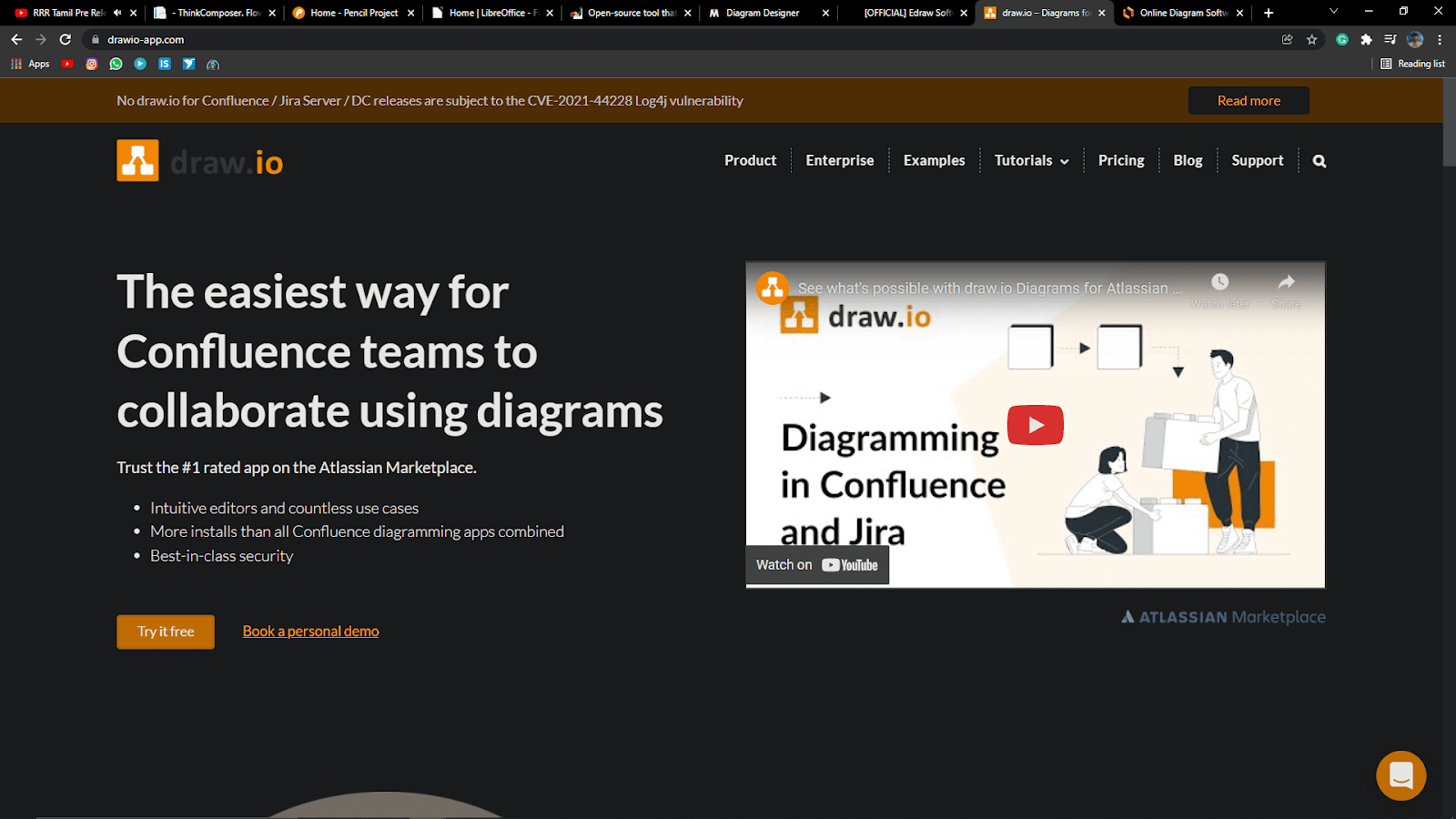Open the video title link

[990, 288]
